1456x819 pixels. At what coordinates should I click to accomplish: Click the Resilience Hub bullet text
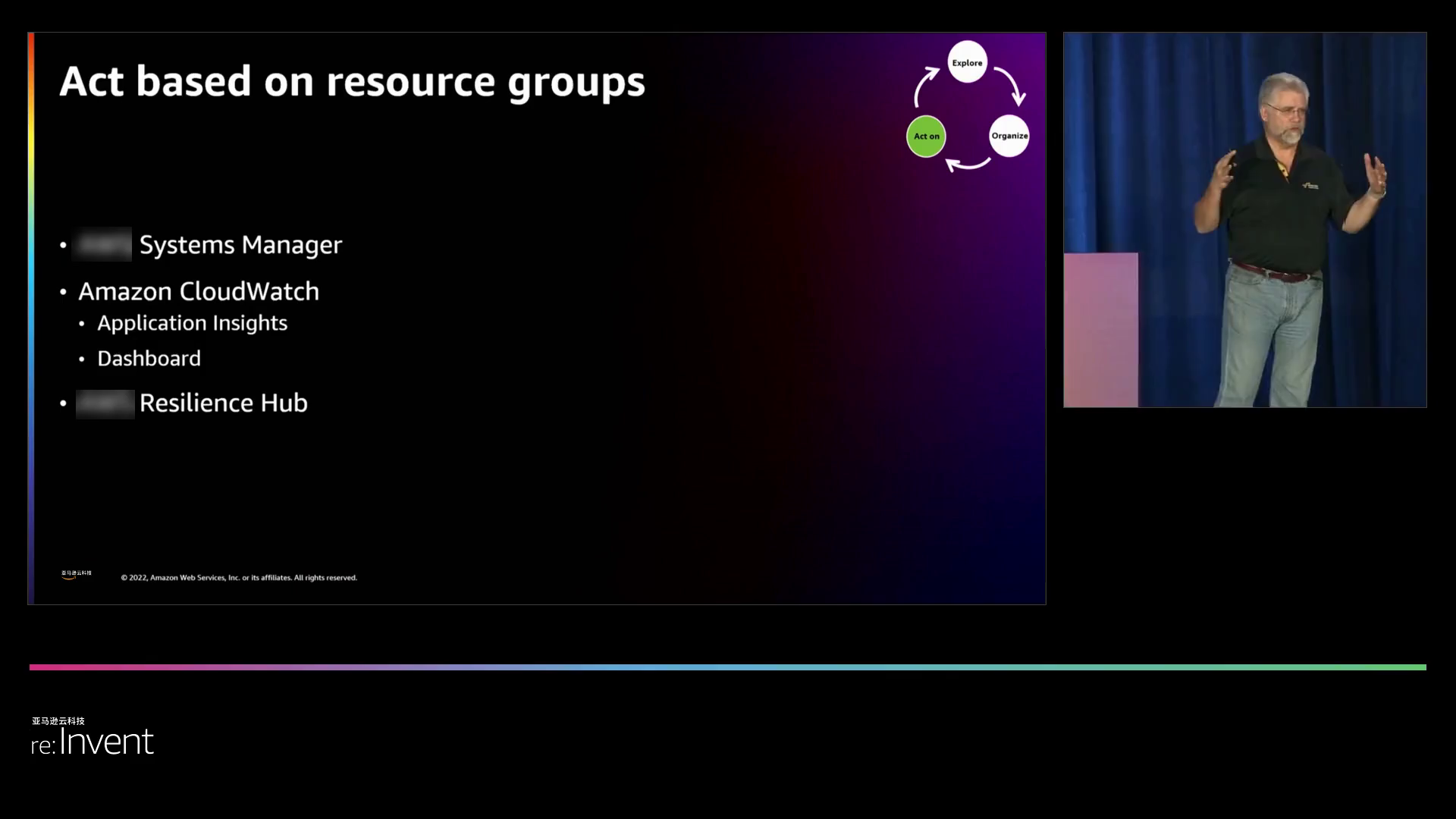pos(223,403)
